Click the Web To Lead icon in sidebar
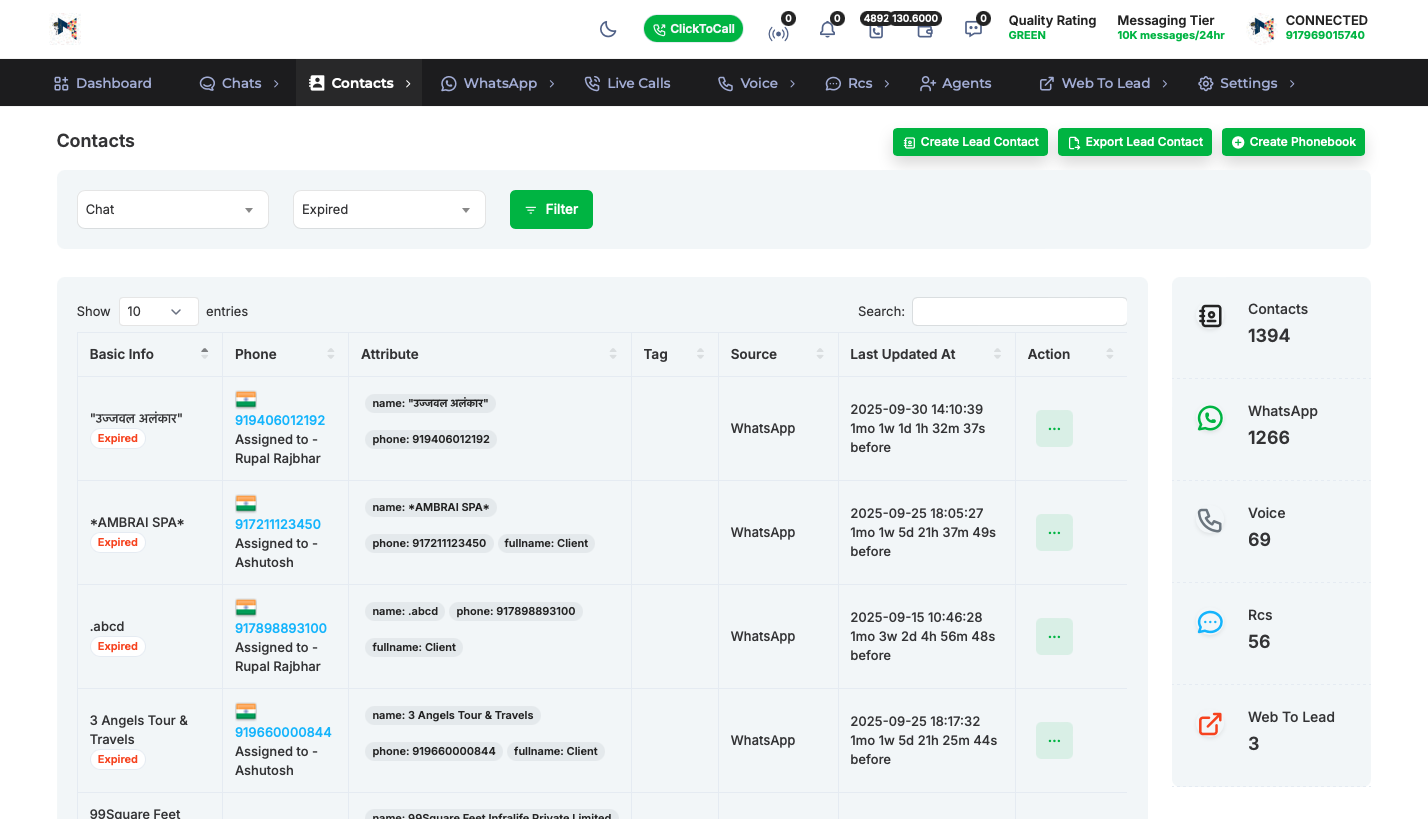The height and width of the screenshot is (819, 1428). pos(1210,725)
